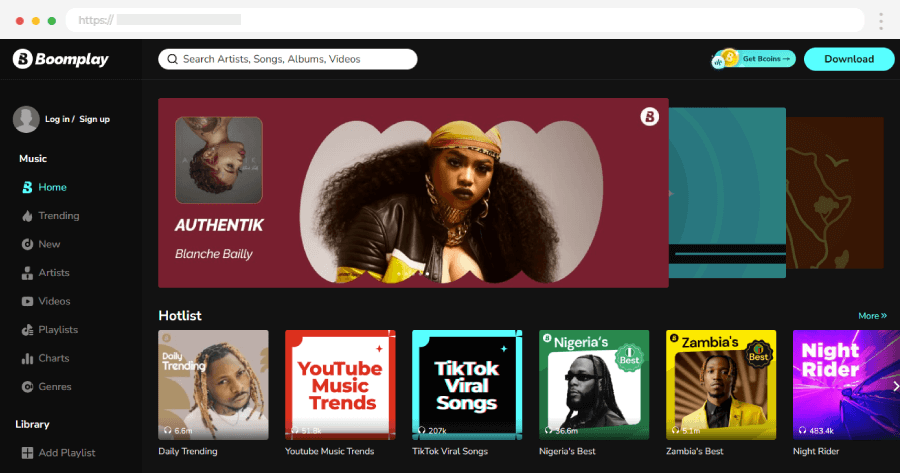This screenshot has height=473, width=900.
Task: Go to Home in sidebar
Action: click(x=52, y=187)
